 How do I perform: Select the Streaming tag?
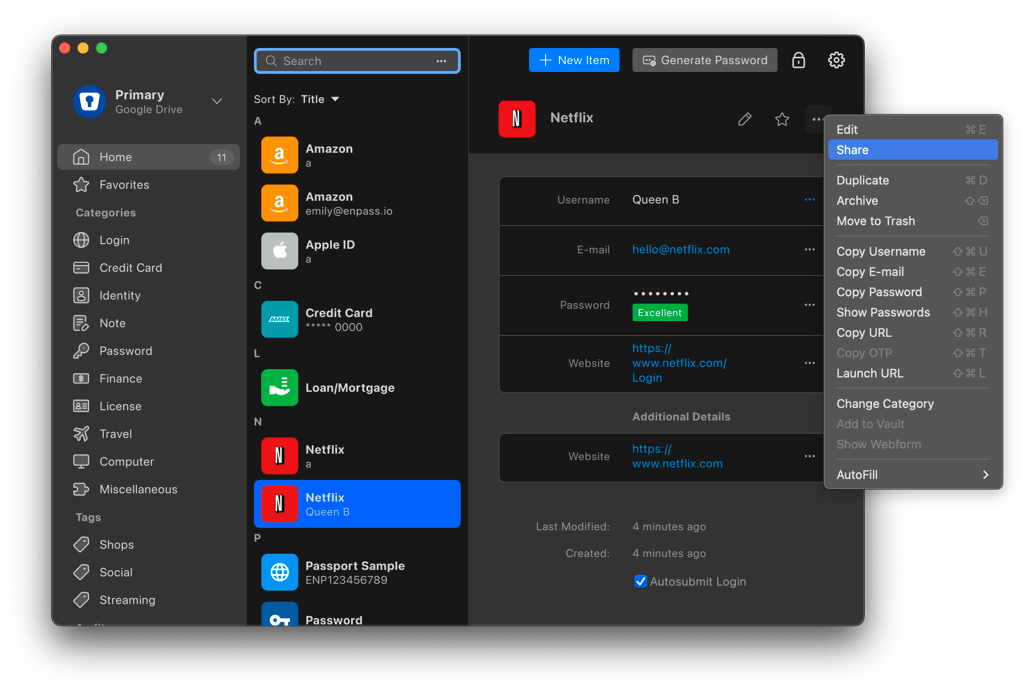point(149,600)
